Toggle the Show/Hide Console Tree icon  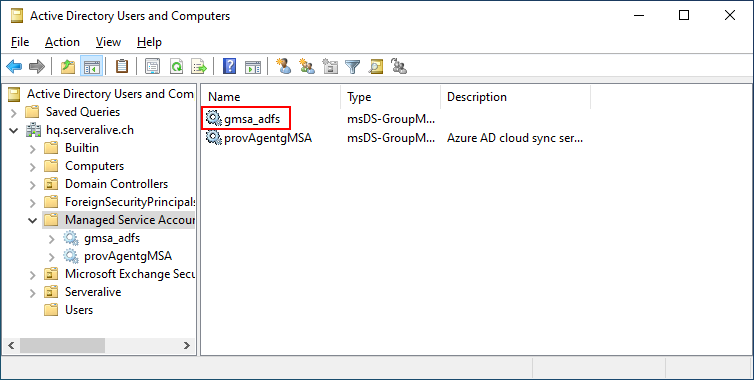click(x=91, y=66)
